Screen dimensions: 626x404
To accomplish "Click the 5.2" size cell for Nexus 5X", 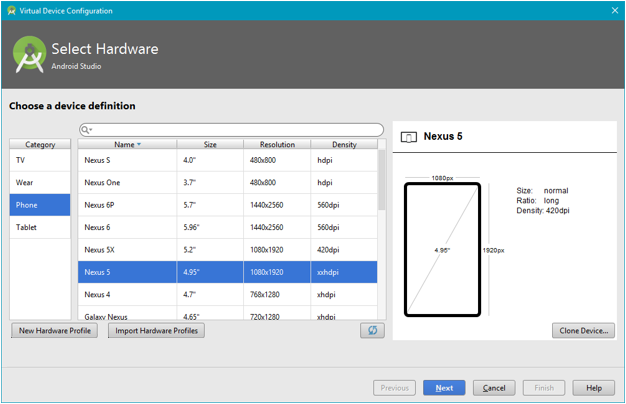I will click(210, 250).
